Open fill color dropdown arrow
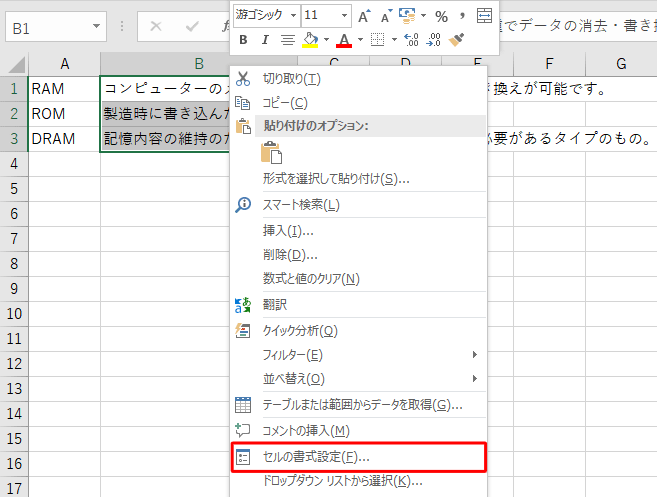The image size is (657, 497). [x=326, y=40]
